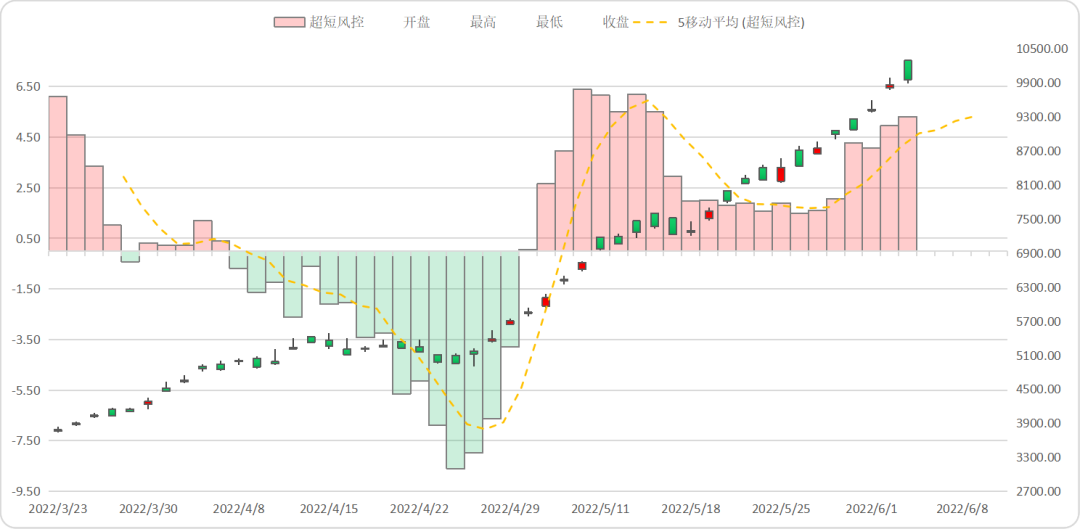Click the pink 超短风控 legend swatch
The image size is (1080, 529).
[289, 22]
